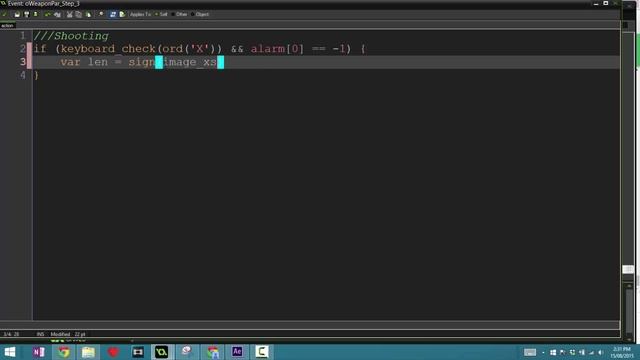This screenshot has height=360, width=640.
Task: Select the Other radio button
Action: [179, 14]
